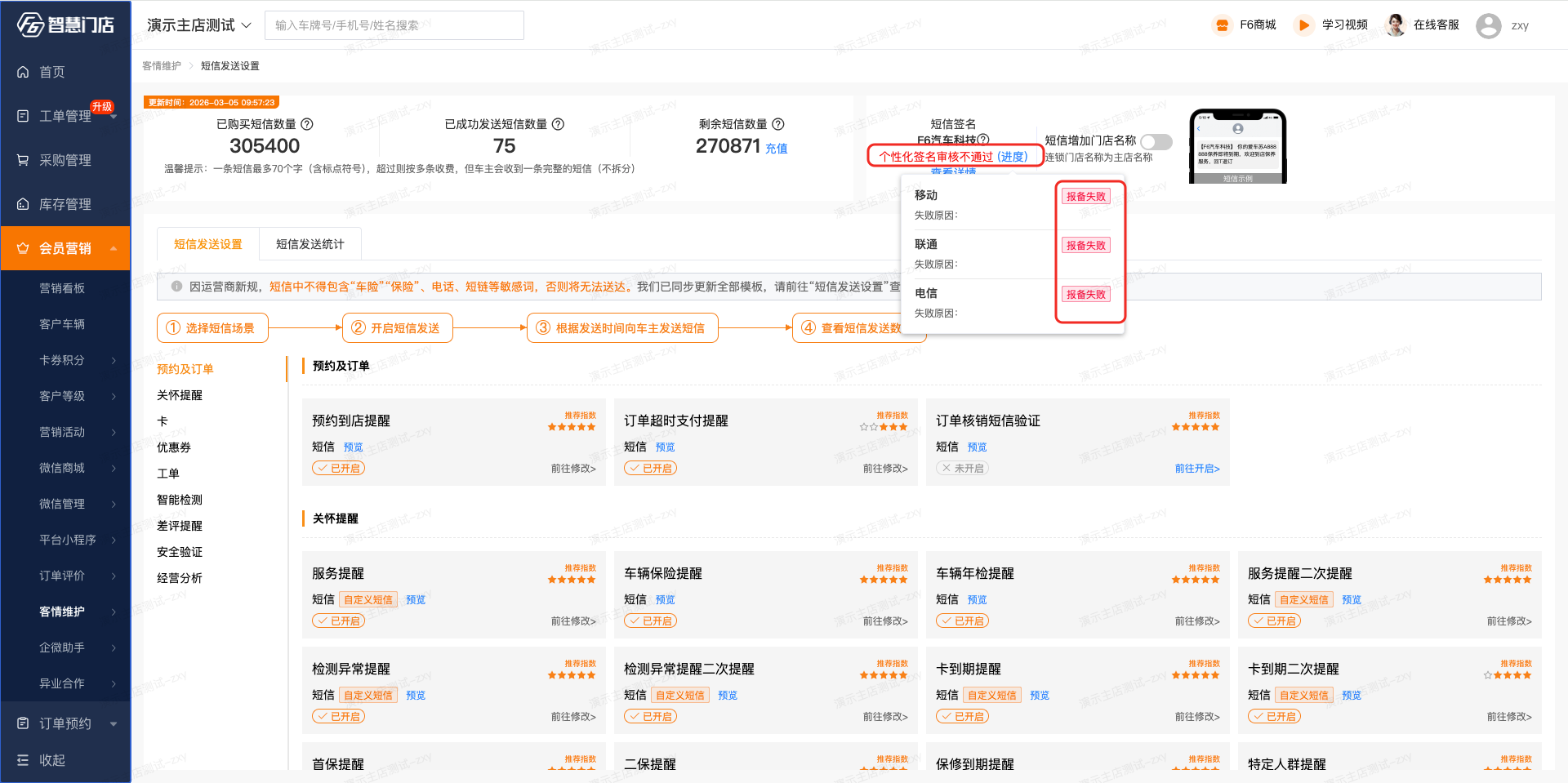The image size is (1568, 783).
Task: Click the 充值 recharge link
Action: pyautogui.click(x=776, y=149)
